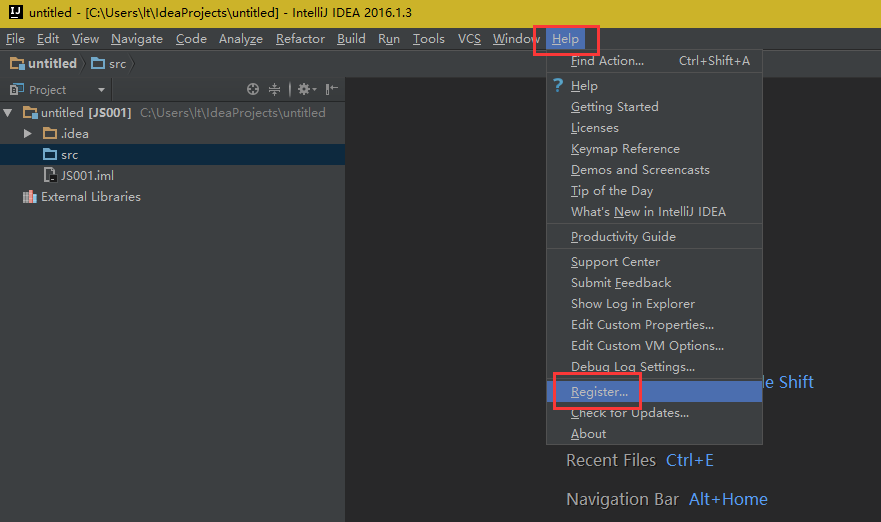Open the Project view dropdown arrow
The image size is (881, 522).
point(101,90)
